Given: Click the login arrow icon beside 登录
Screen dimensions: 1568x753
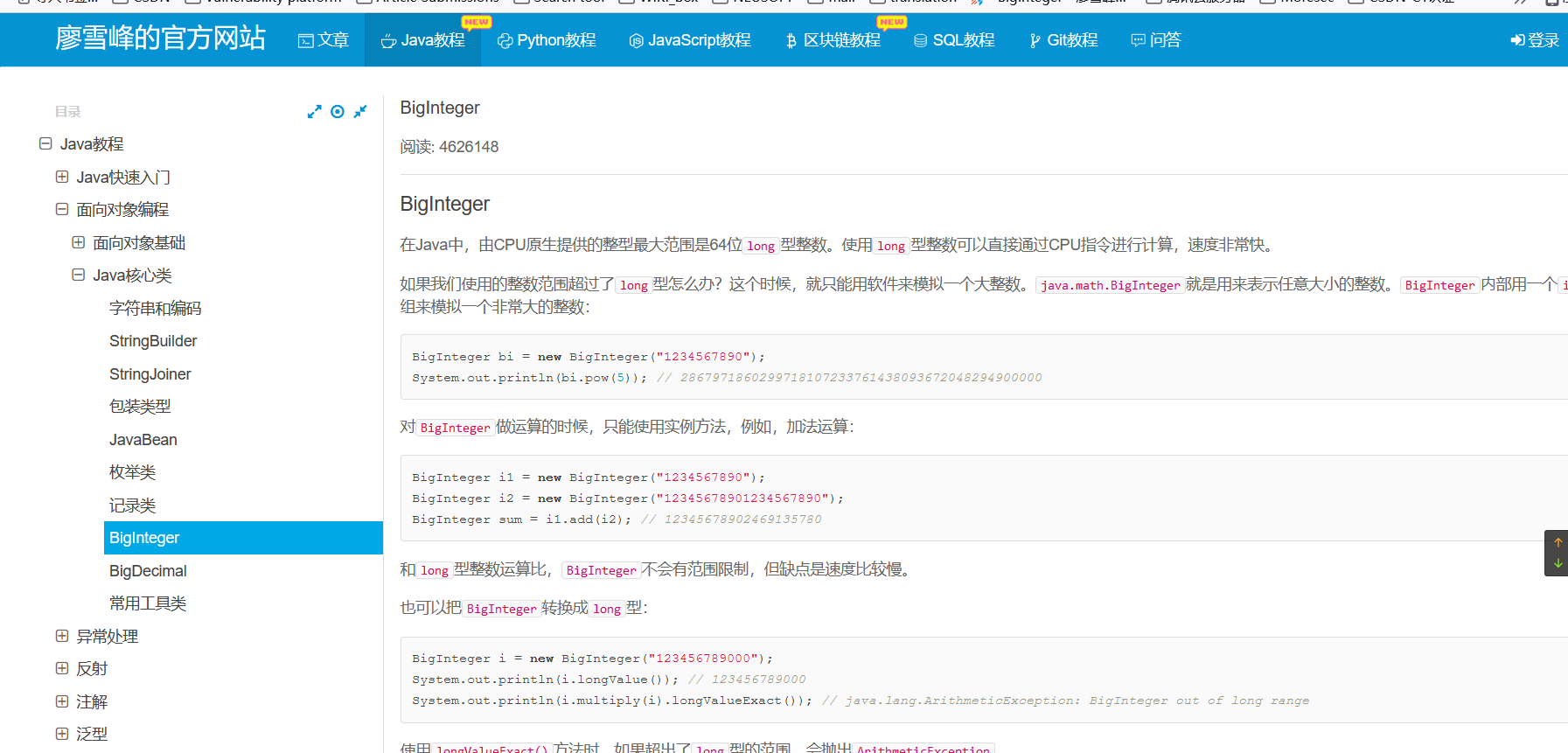Looking at the screenshot, I should 1517,40.
